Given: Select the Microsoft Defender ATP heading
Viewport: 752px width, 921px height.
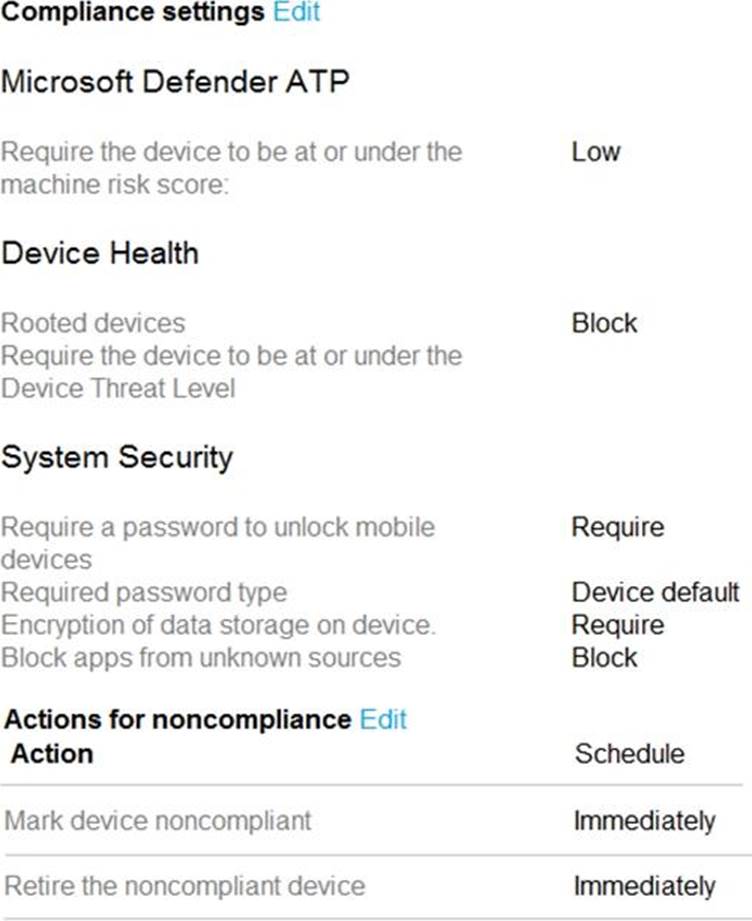Looking at the screenshot, I should pos(176,82).
